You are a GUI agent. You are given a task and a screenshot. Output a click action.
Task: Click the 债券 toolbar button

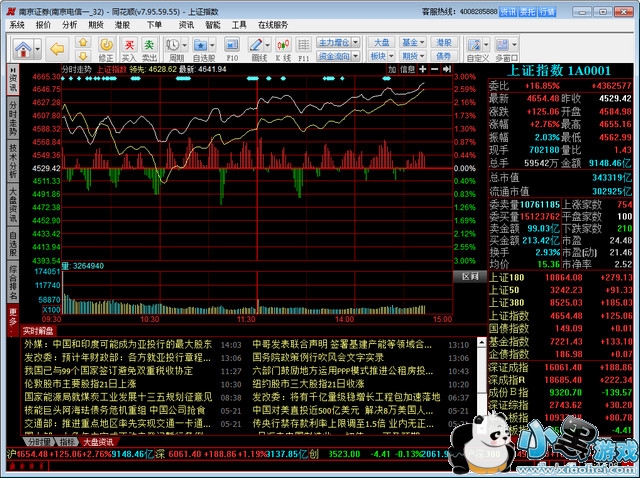444,56
